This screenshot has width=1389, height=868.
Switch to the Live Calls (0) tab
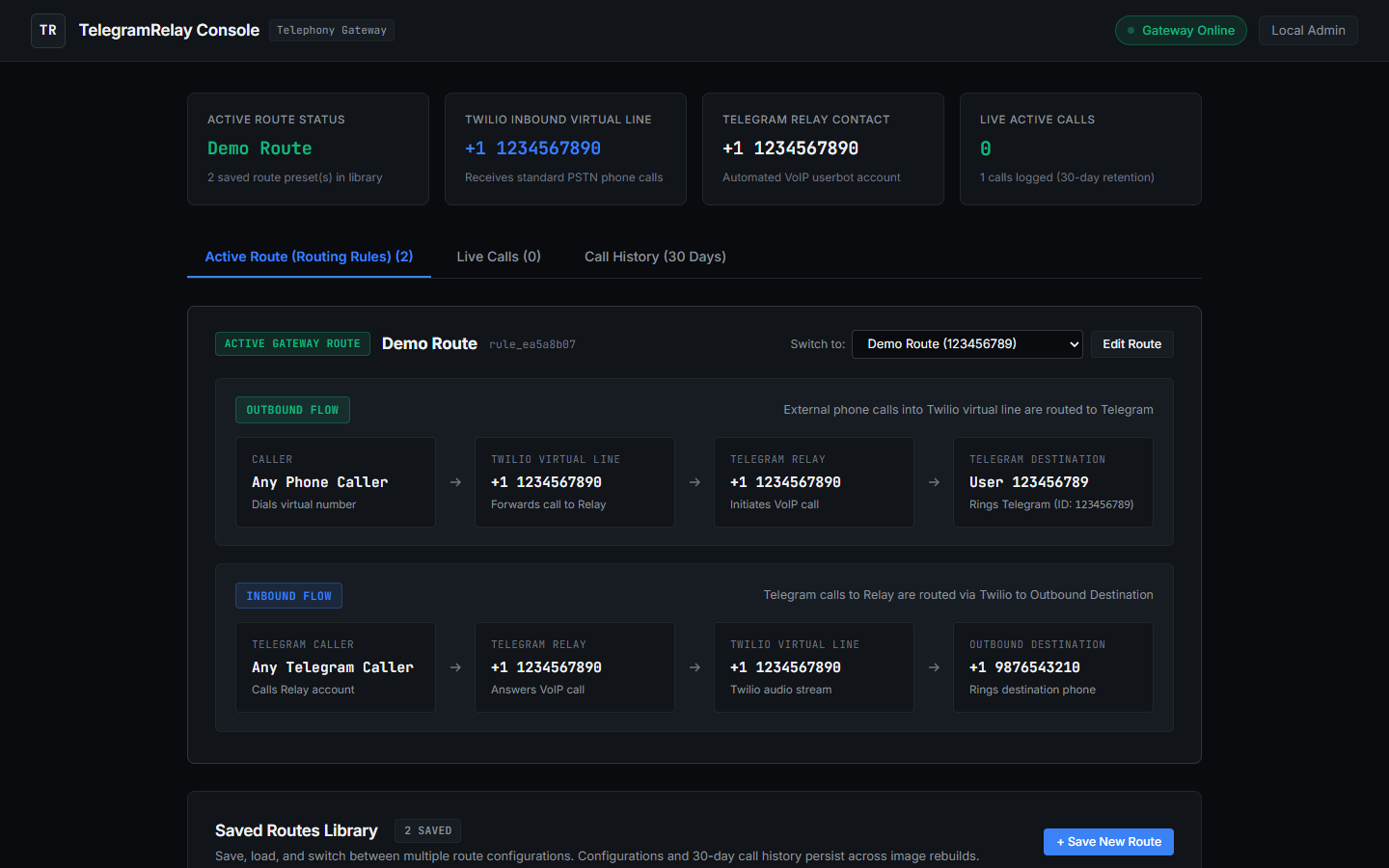(x=499, y=257)
